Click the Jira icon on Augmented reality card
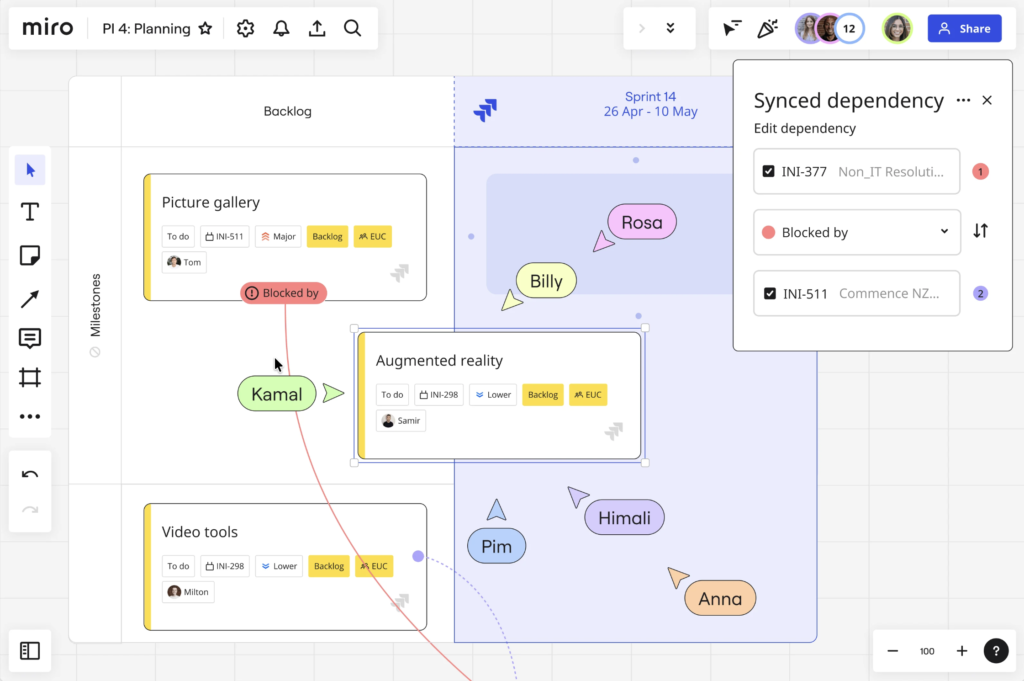Screen dimensions: 1024x681 (614, 431)
